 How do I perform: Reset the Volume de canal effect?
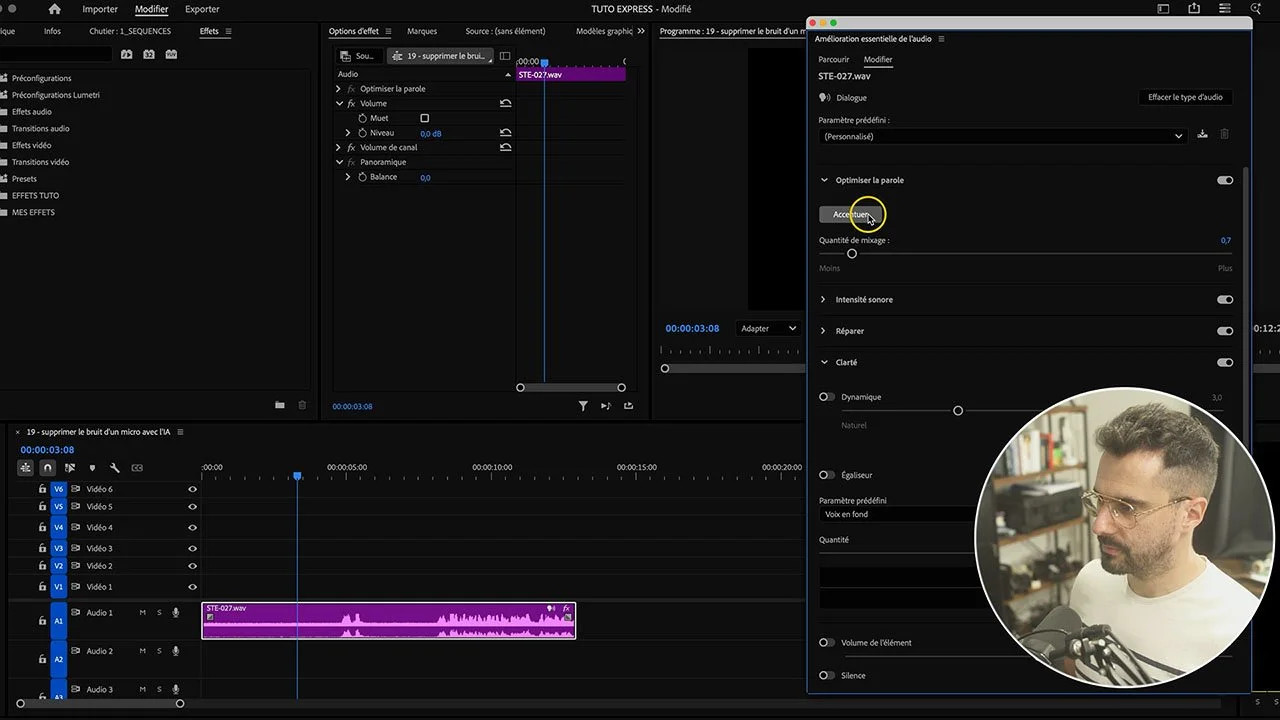tap(505, 147)
